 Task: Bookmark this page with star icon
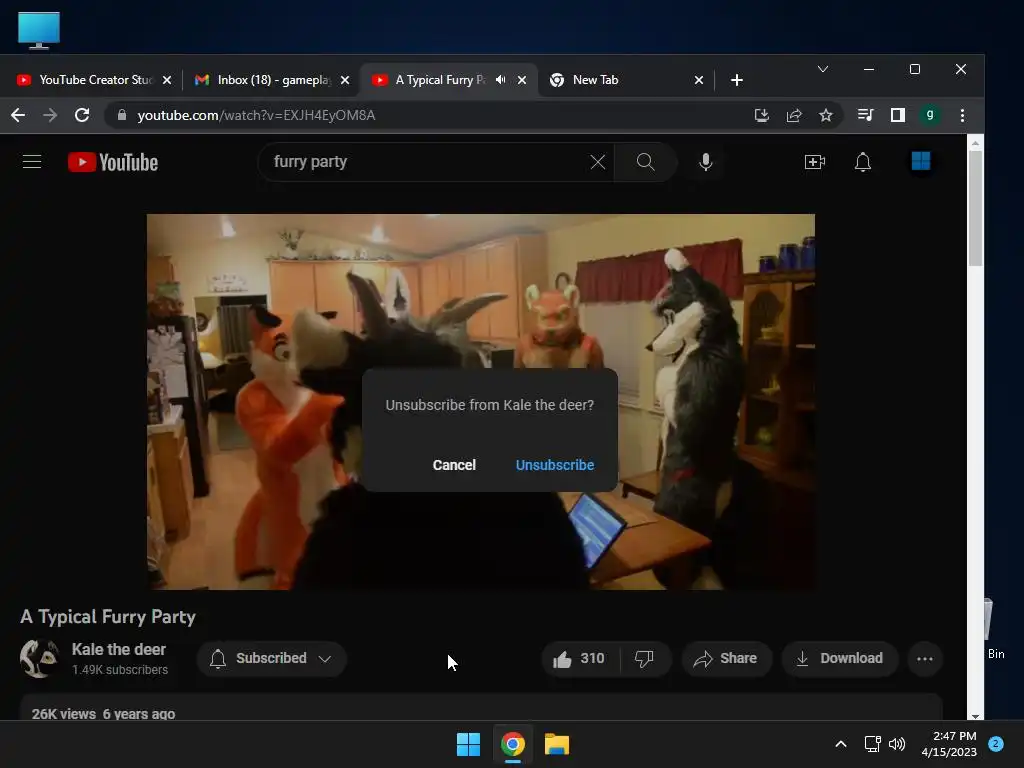[x=825, y=116]
